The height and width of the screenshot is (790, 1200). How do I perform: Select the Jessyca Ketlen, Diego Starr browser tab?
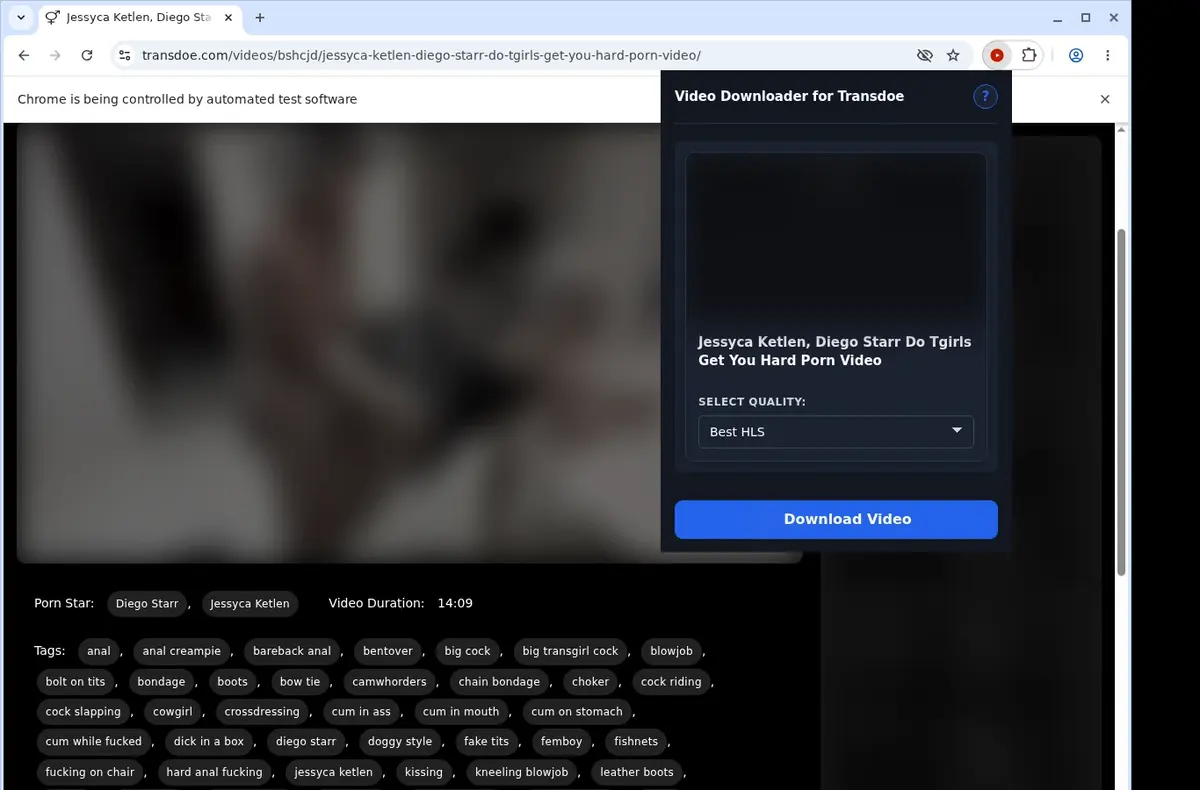click(137, 18)
